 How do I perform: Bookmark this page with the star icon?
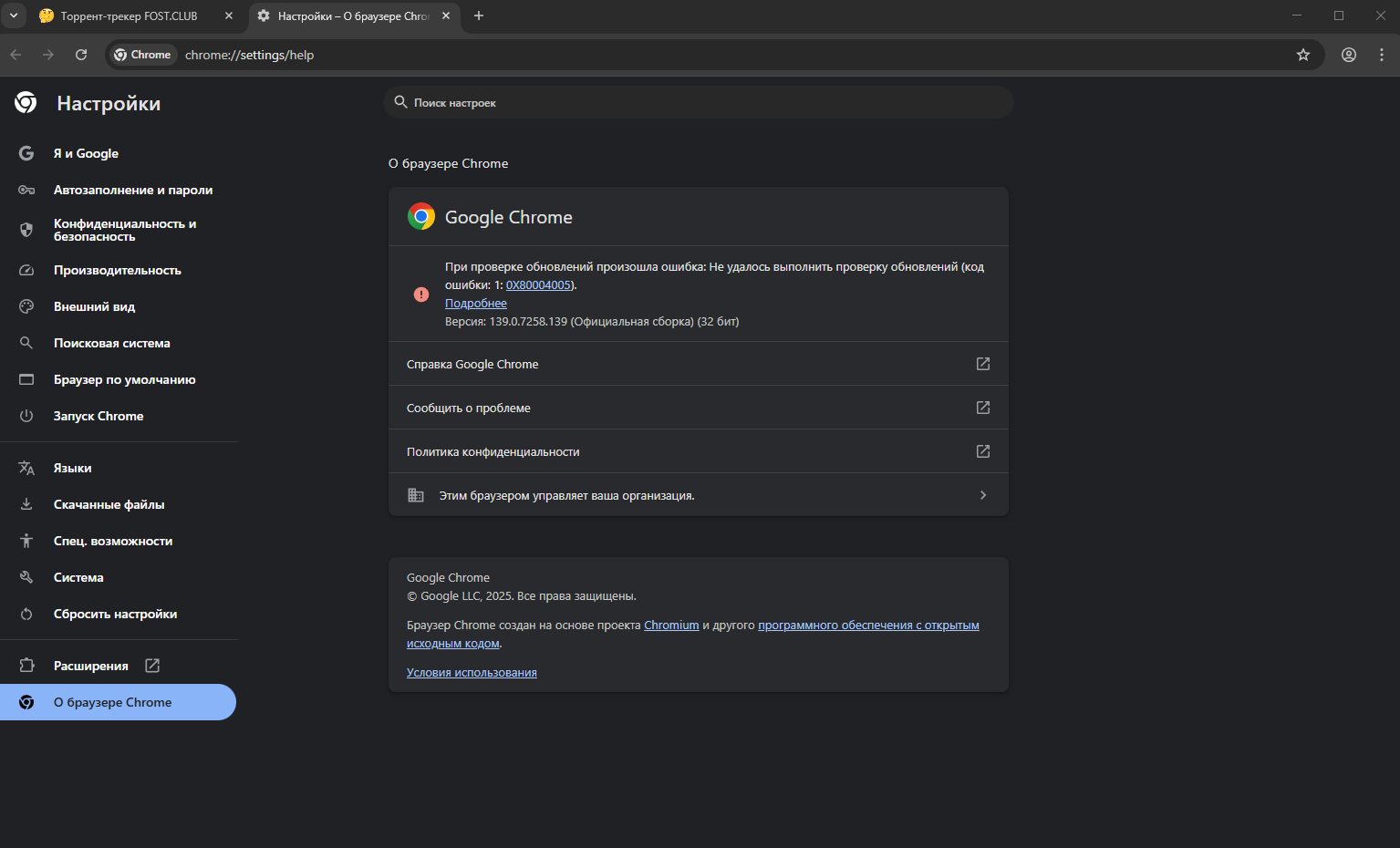[1303, 55]
